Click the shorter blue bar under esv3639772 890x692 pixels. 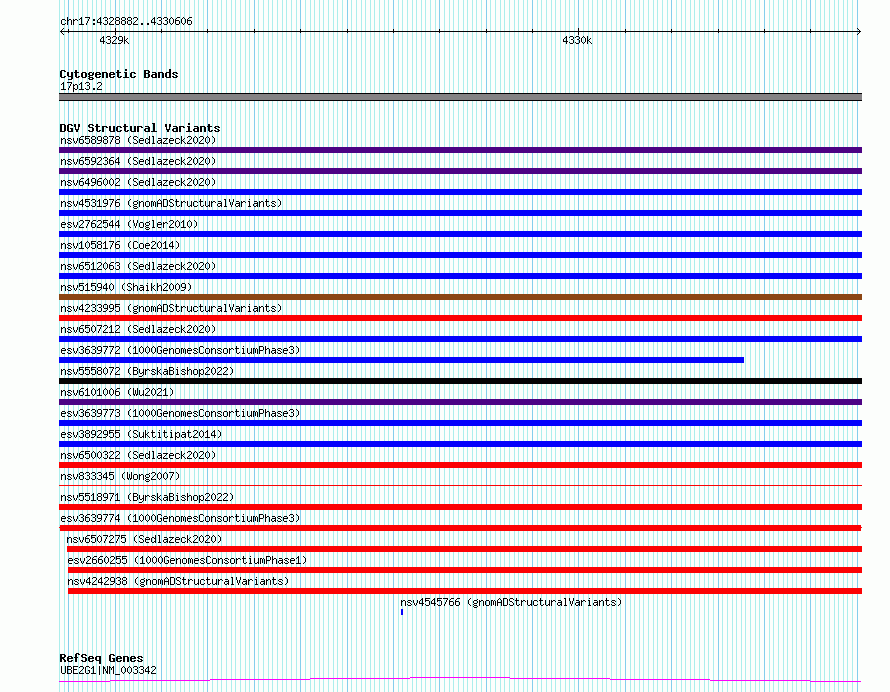click(401, 360)
